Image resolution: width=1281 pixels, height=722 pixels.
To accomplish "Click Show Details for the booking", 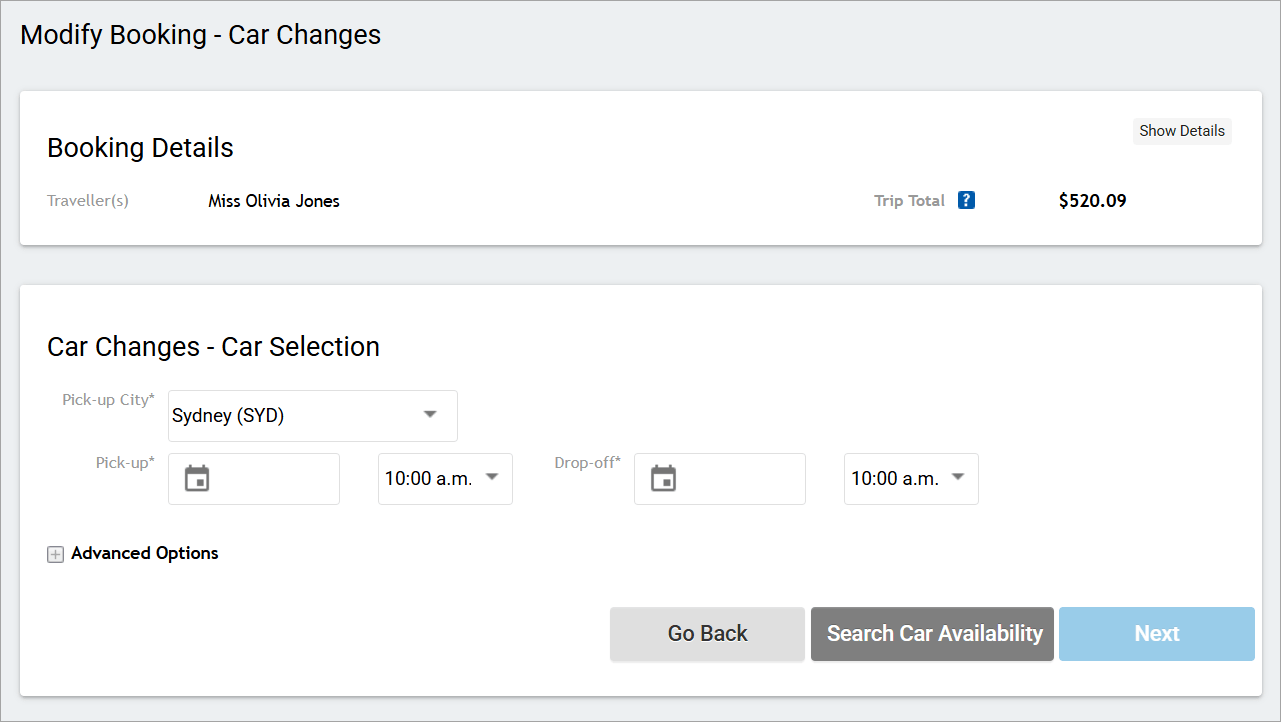I will [1182, 131].
